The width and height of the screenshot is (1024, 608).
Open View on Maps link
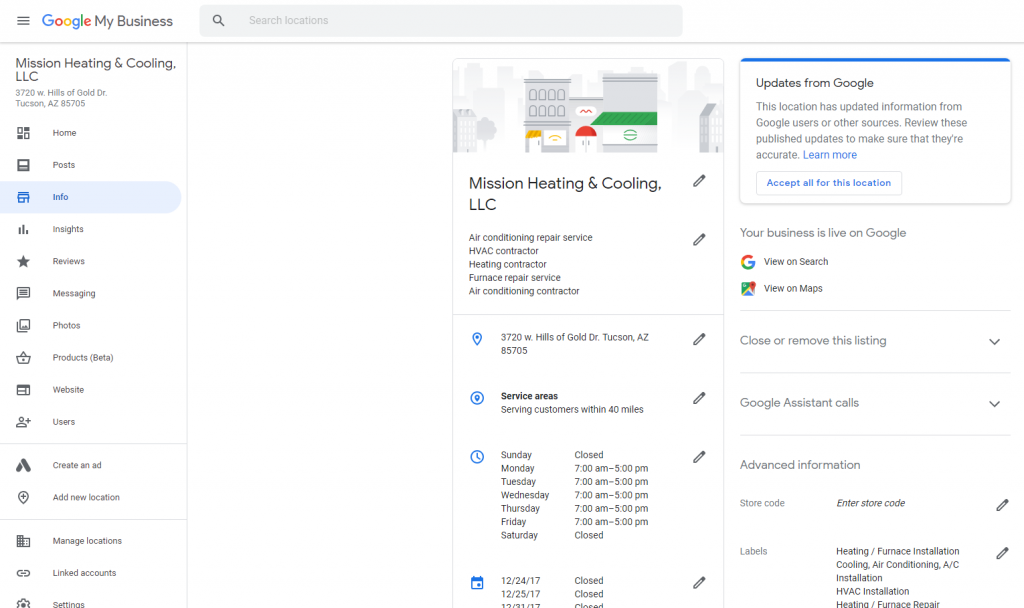click(792, 289)
